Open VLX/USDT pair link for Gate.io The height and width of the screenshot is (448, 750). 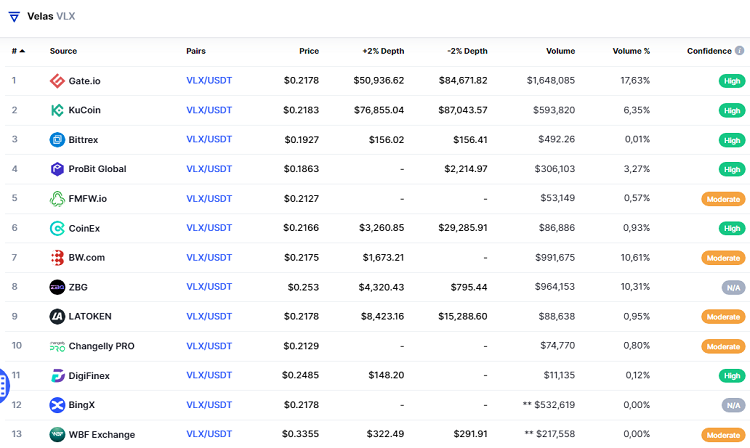click(209, 81)
